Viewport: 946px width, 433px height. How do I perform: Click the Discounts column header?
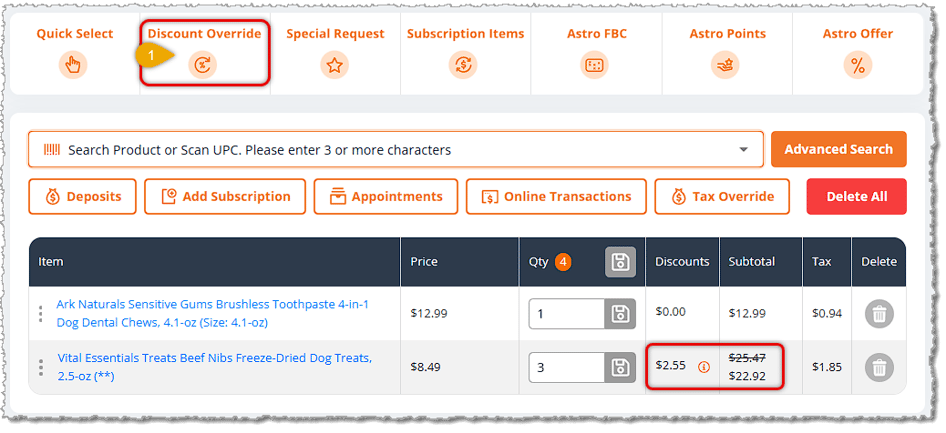[682, 262]
